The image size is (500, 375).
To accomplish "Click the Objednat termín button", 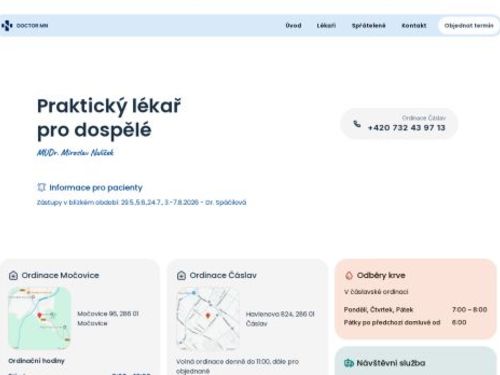I will (x=468, y=26).
